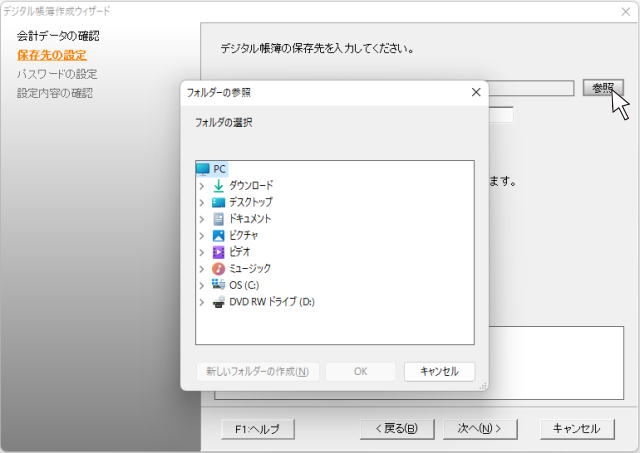Click the ダウンロード download arrow icon

click(218, 186)
